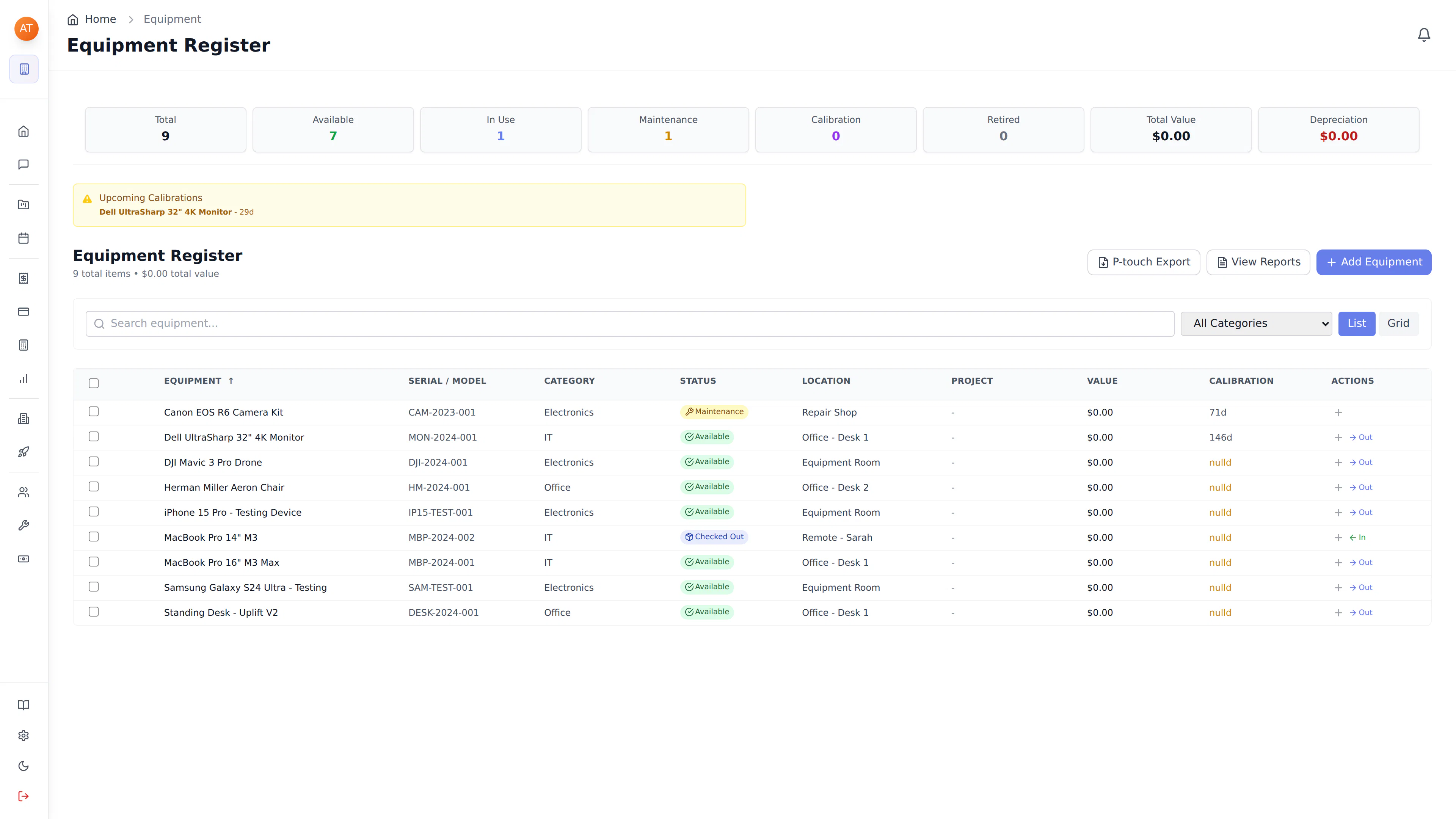The height and width of the screenshot is (819, 1456).
Task: Click the Maintenance stat card
Action: (668, 129)
